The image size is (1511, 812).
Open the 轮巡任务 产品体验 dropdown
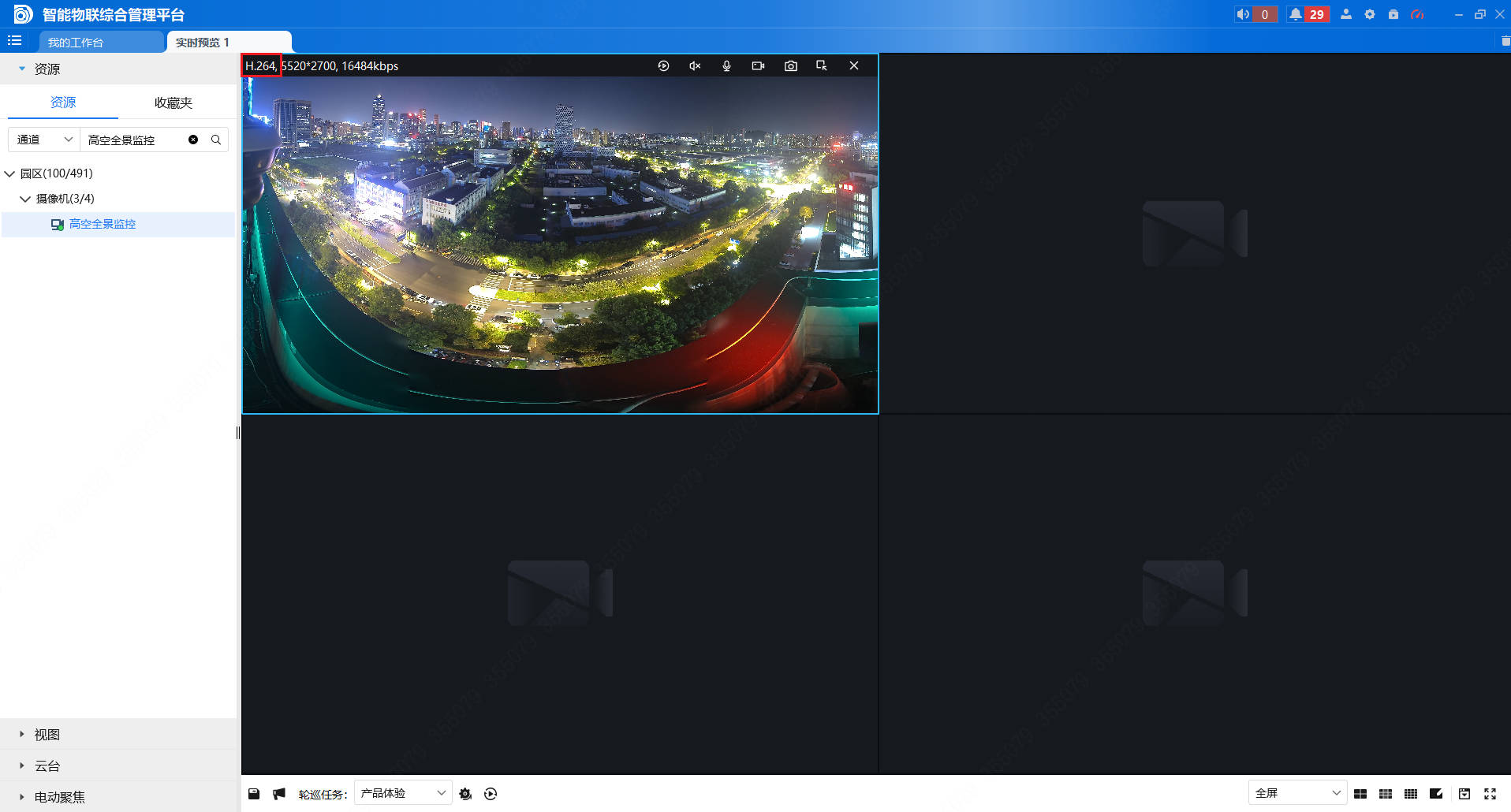pos(403,793)
